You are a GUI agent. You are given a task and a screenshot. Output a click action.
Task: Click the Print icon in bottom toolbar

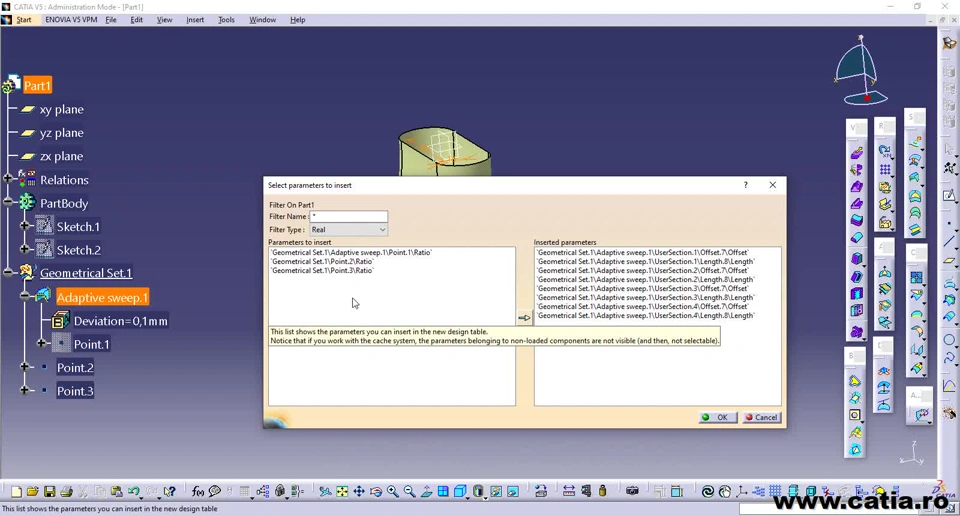(66, 491)
